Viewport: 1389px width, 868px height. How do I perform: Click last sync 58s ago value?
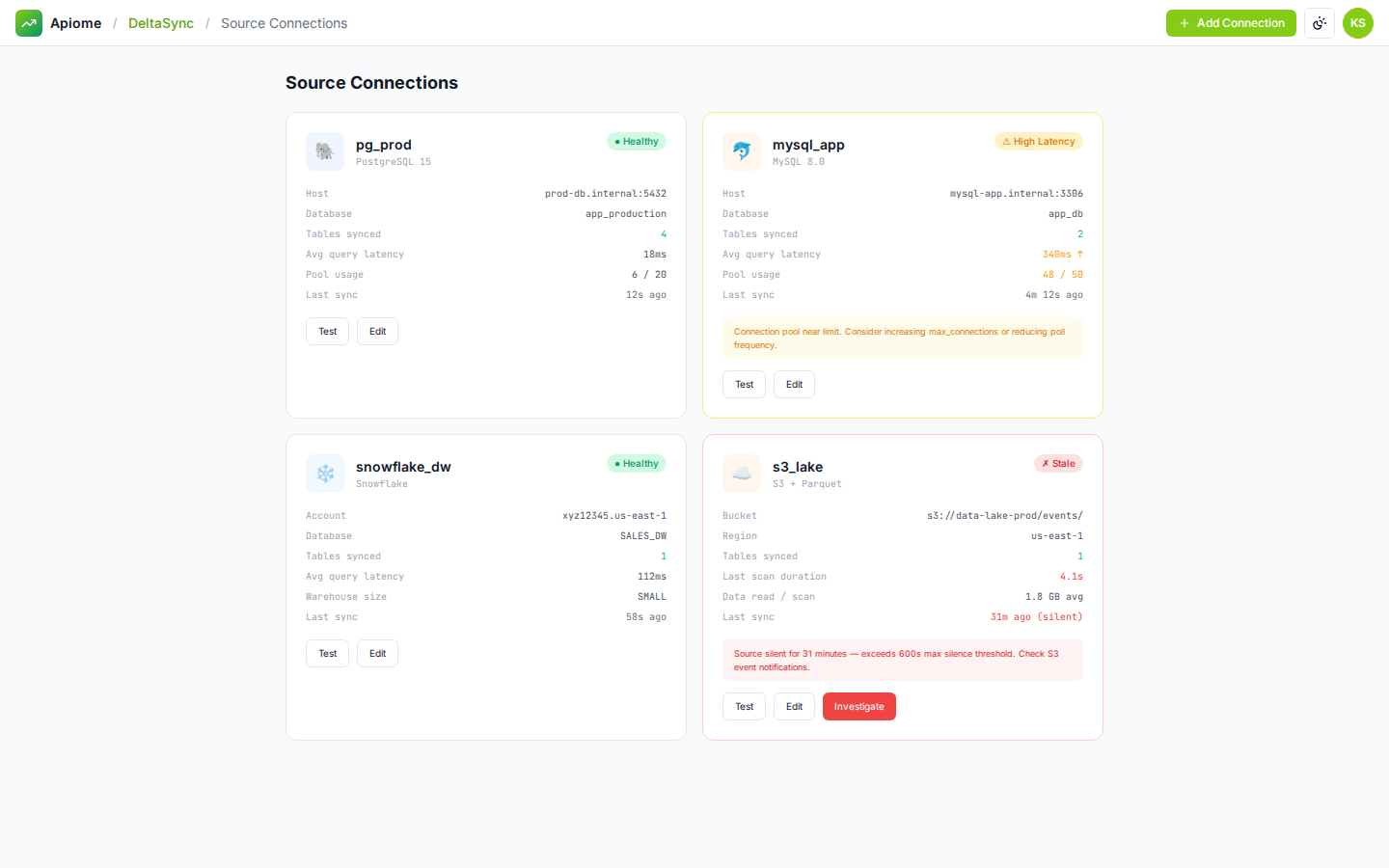(x=646, y=617)
